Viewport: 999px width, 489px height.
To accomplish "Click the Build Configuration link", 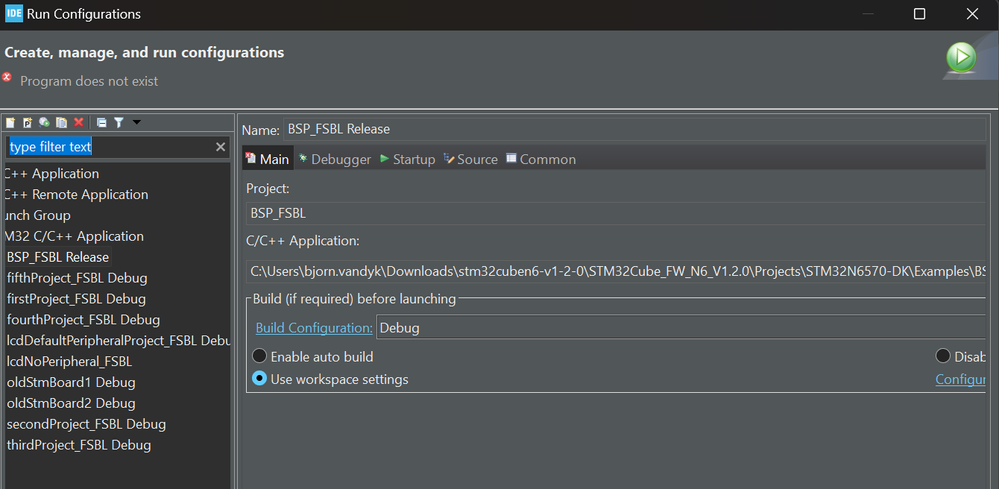I will [x=314, y=327].
